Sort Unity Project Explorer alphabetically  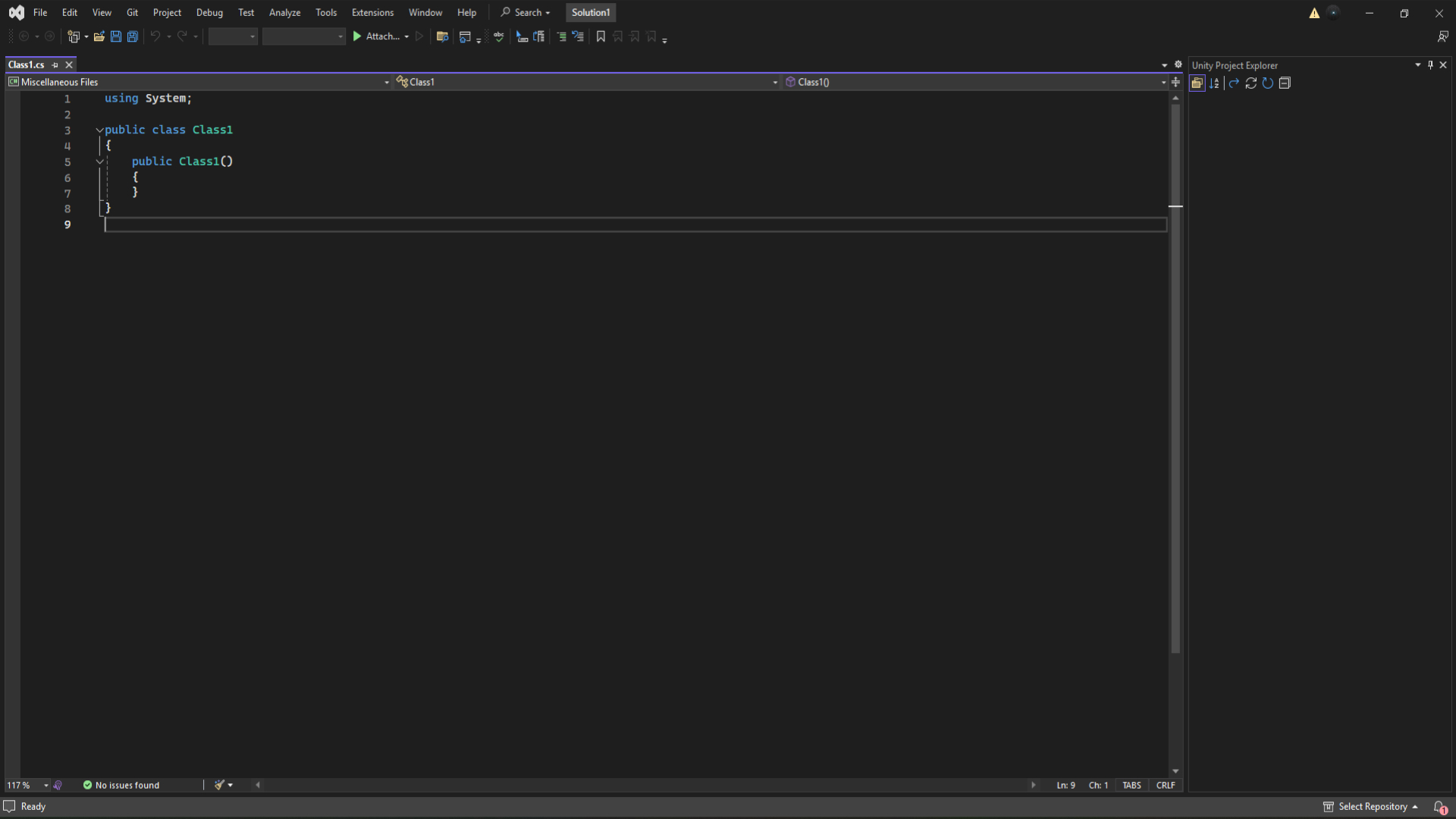[1214, 83]
